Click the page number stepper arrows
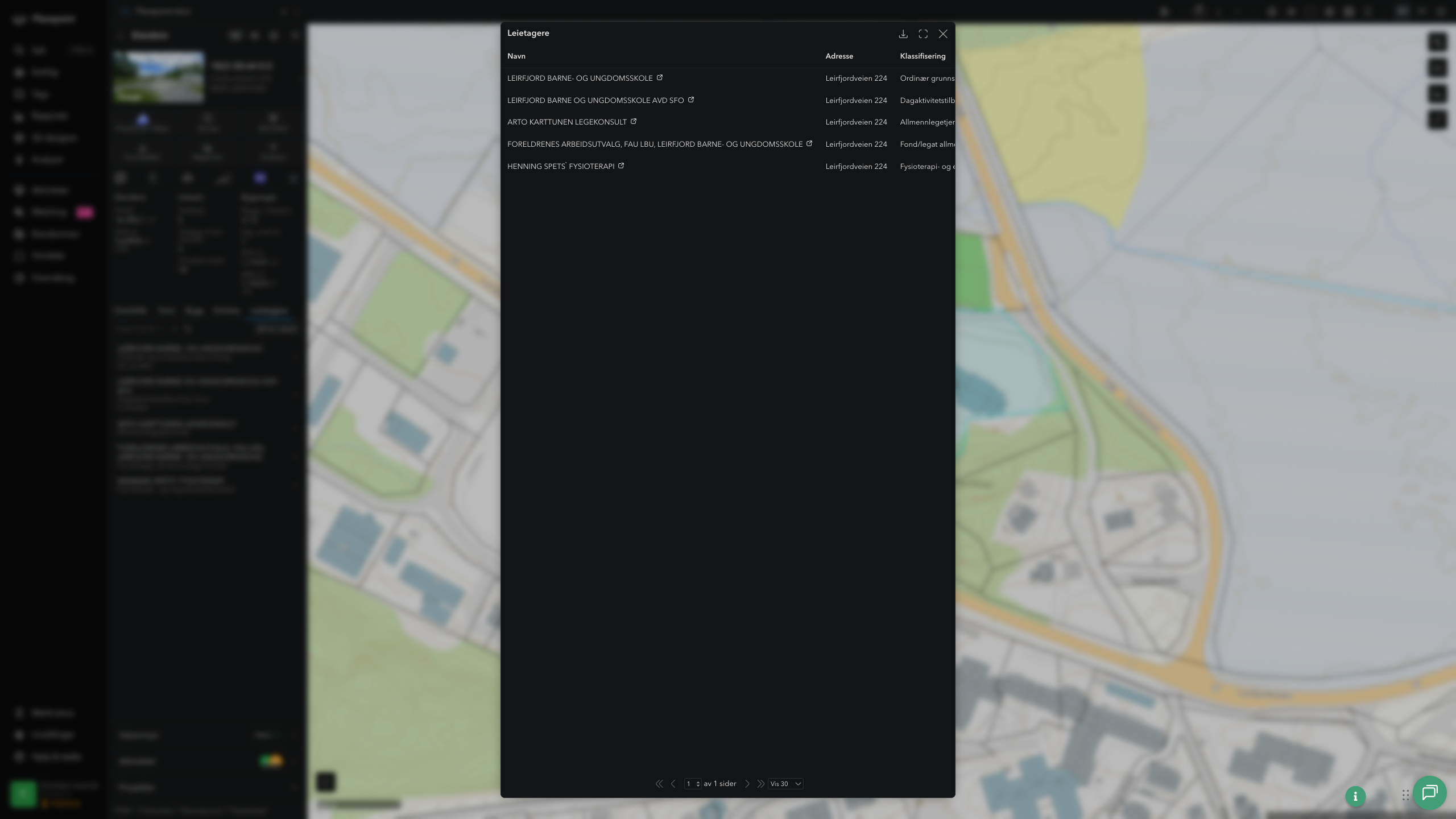Screen dimensions: 1456x819 (x=698, y=784)
